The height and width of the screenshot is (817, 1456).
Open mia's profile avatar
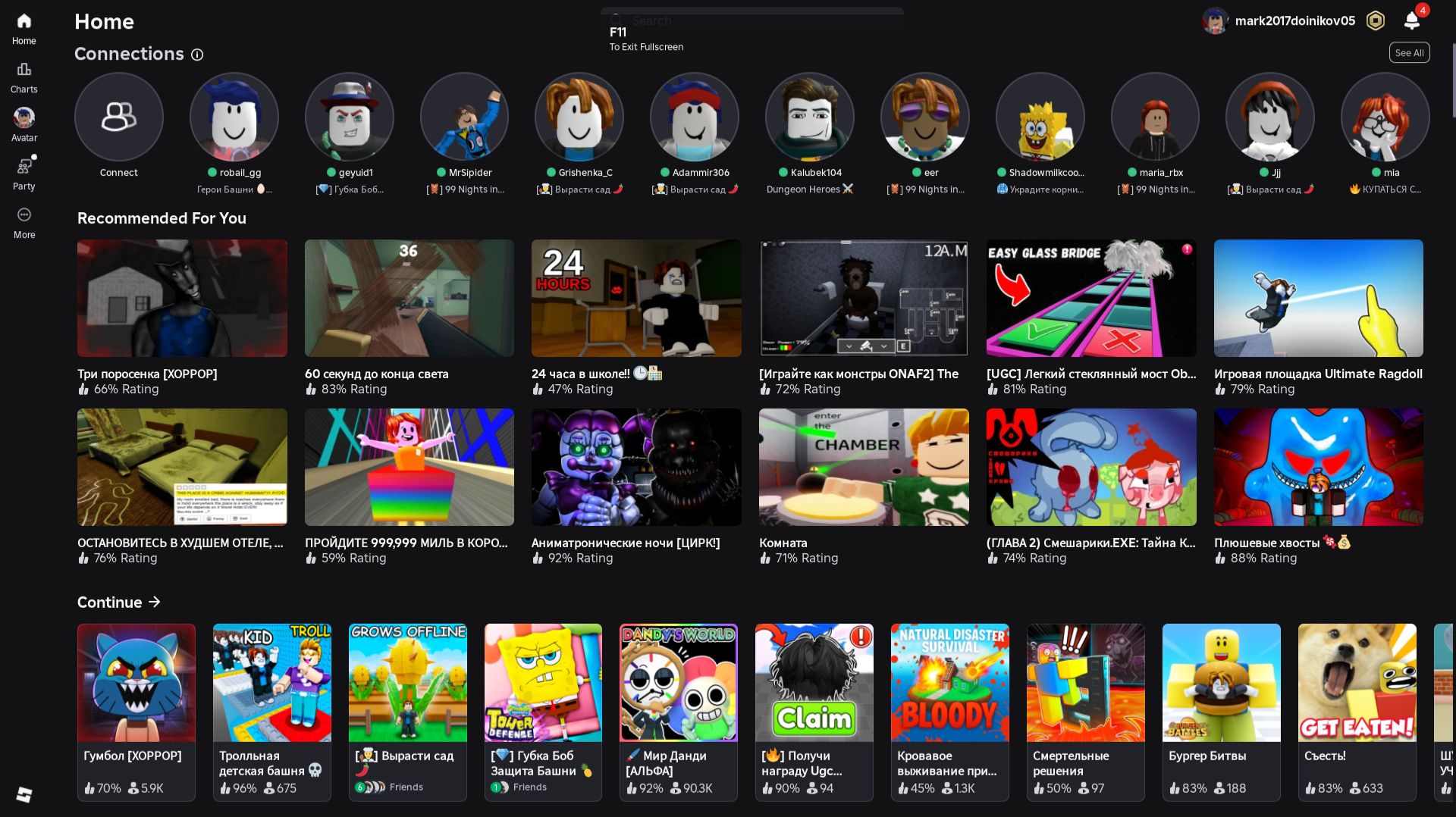1385,117
